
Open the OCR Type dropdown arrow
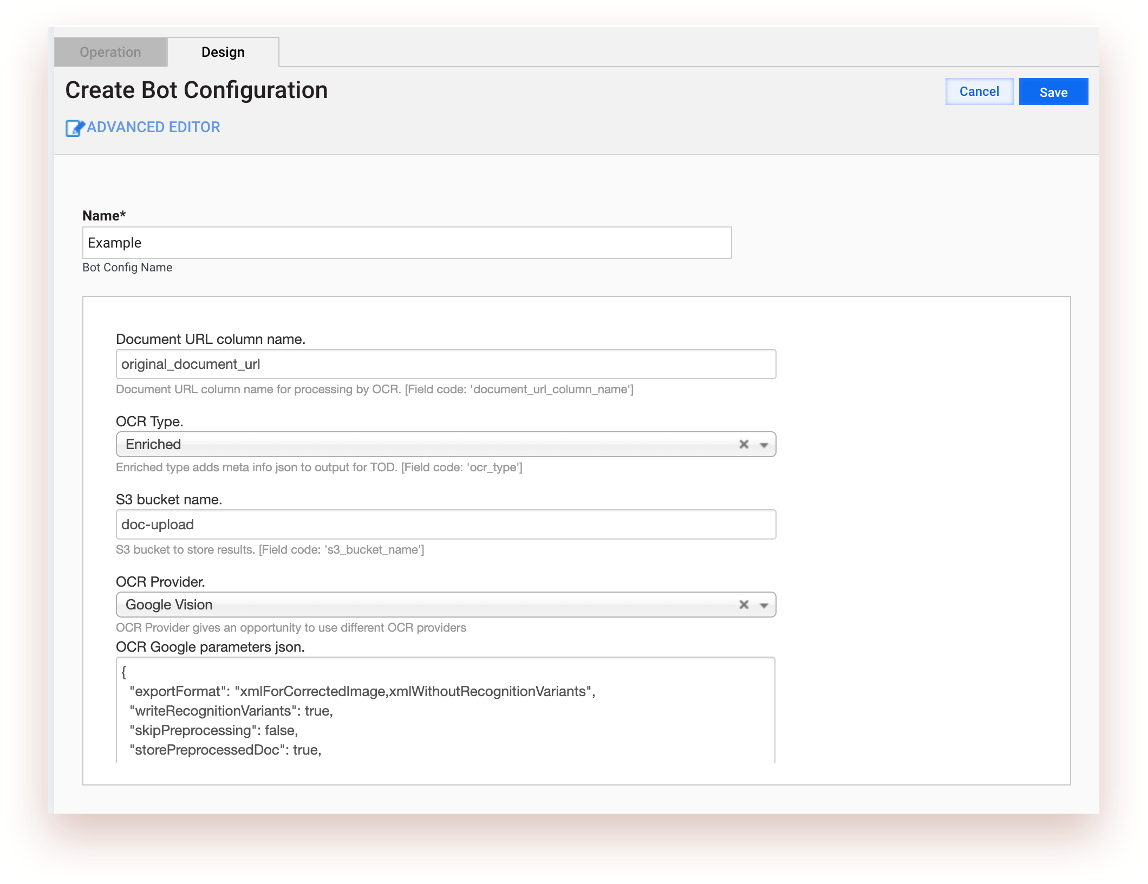pyautogui.click(x=764, y=445)
